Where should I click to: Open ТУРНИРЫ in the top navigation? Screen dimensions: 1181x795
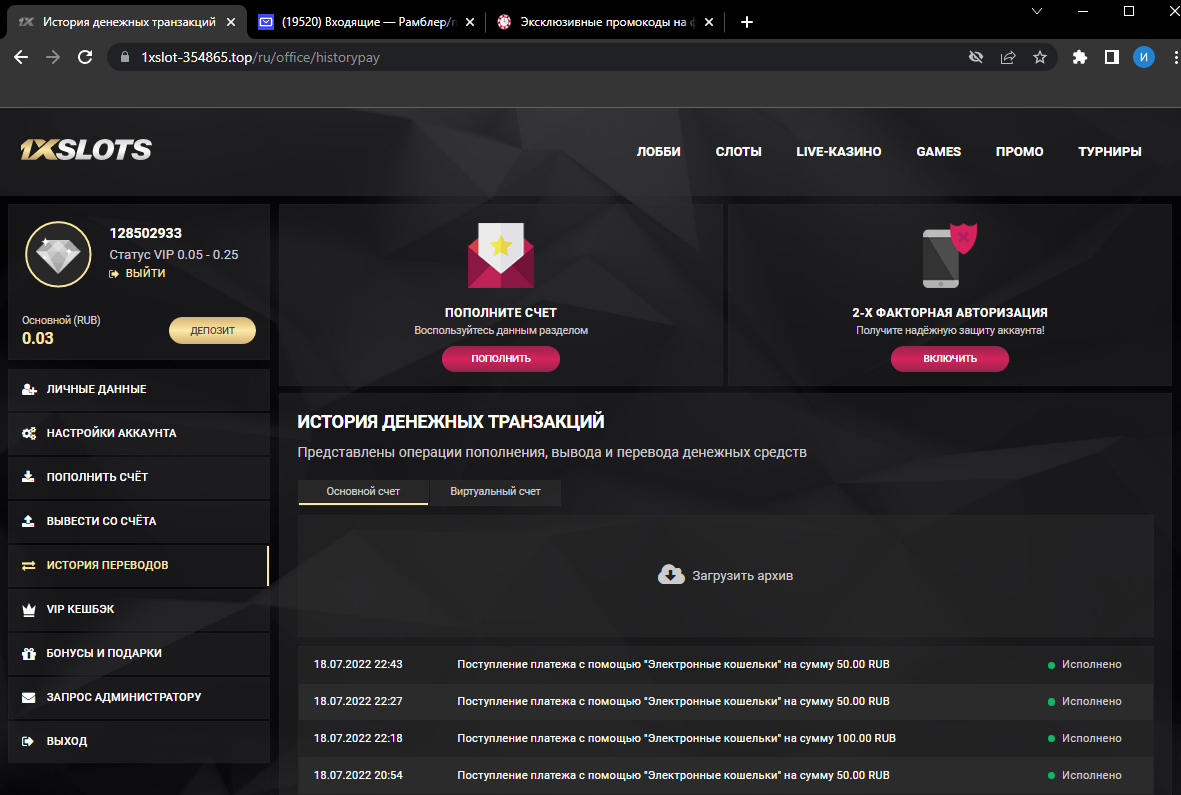point(1109,151)
